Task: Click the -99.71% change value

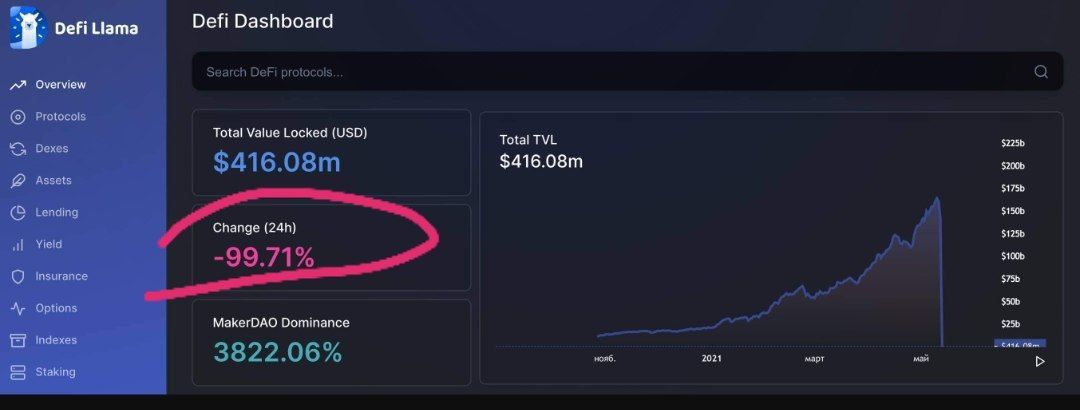Action: 264,258
